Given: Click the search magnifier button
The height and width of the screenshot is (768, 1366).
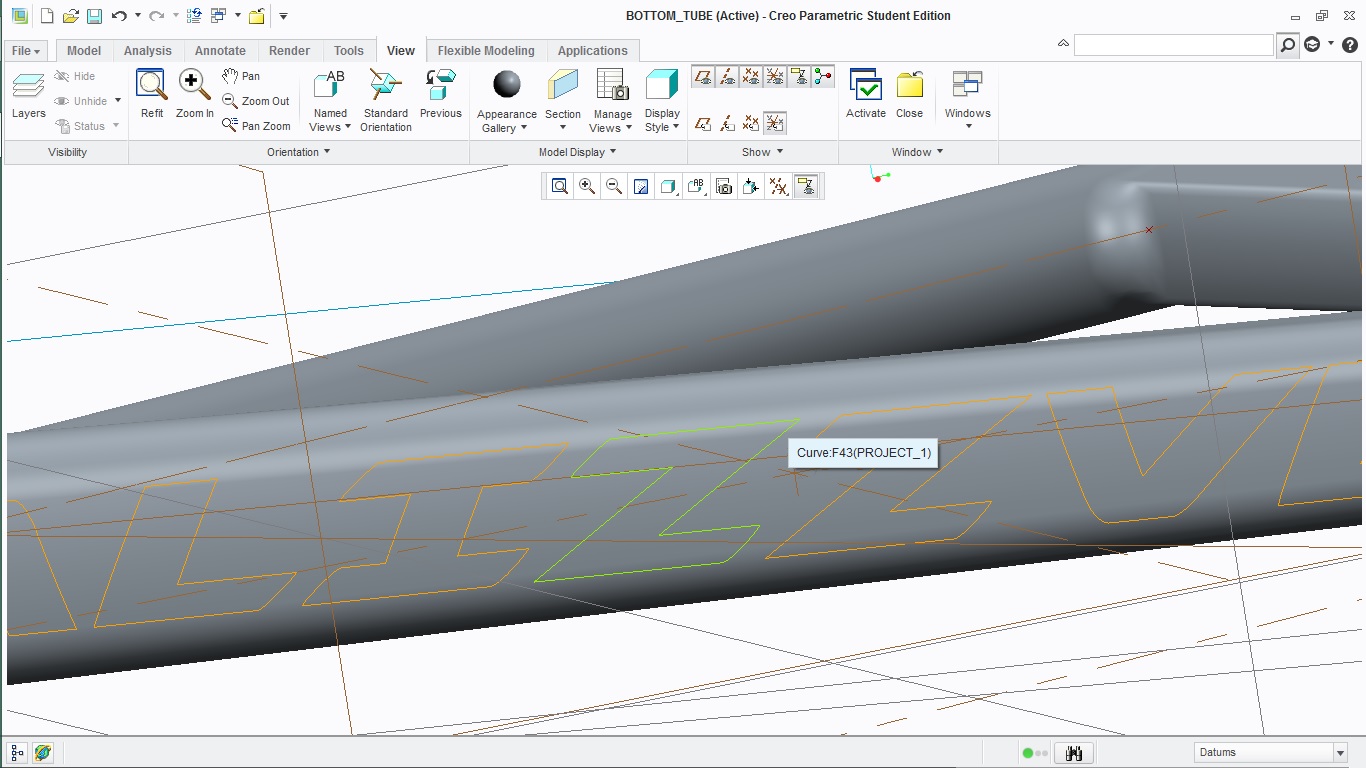Looking at the screenshot, I should coord(1288,45).
